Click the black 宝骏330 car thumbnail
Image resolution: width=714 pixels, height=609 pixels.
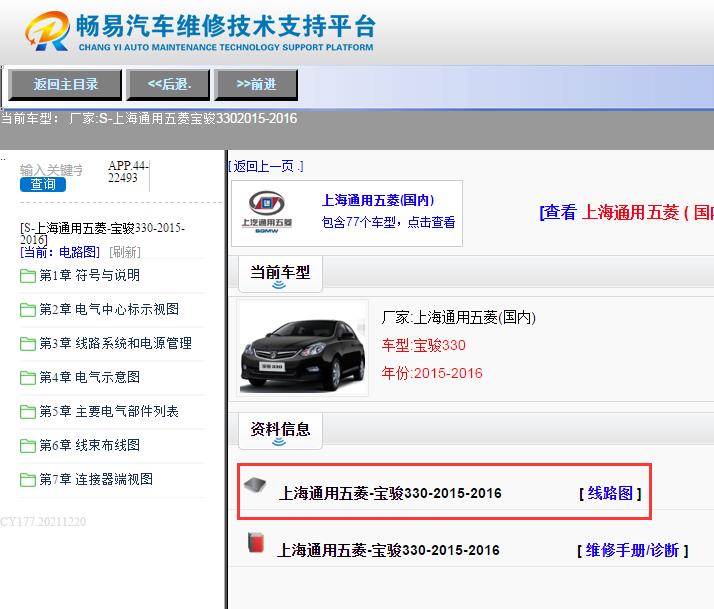coord(303,348)
